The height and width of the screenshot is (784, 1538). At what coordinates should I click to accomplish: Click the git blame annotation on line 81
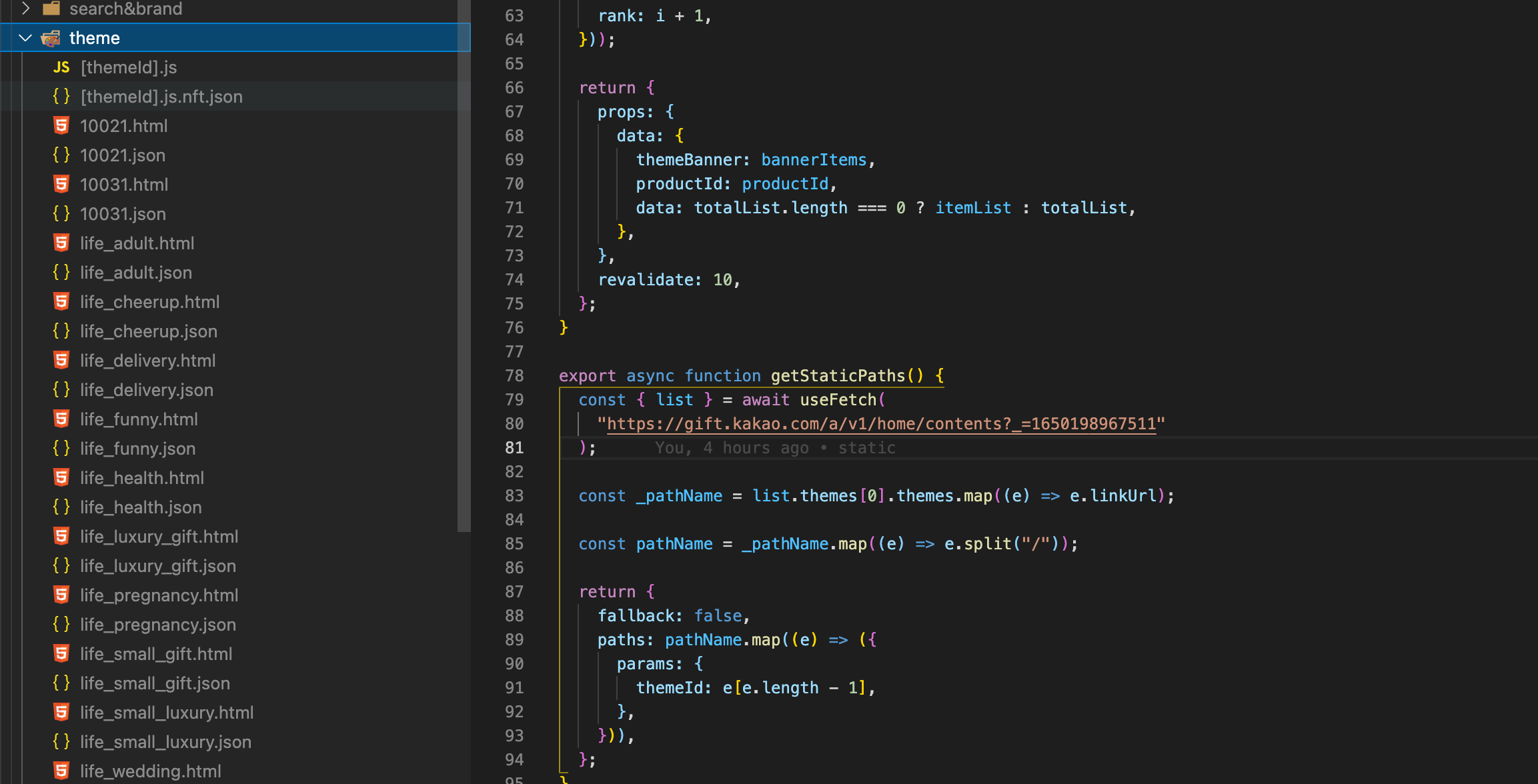pos(775,448)
